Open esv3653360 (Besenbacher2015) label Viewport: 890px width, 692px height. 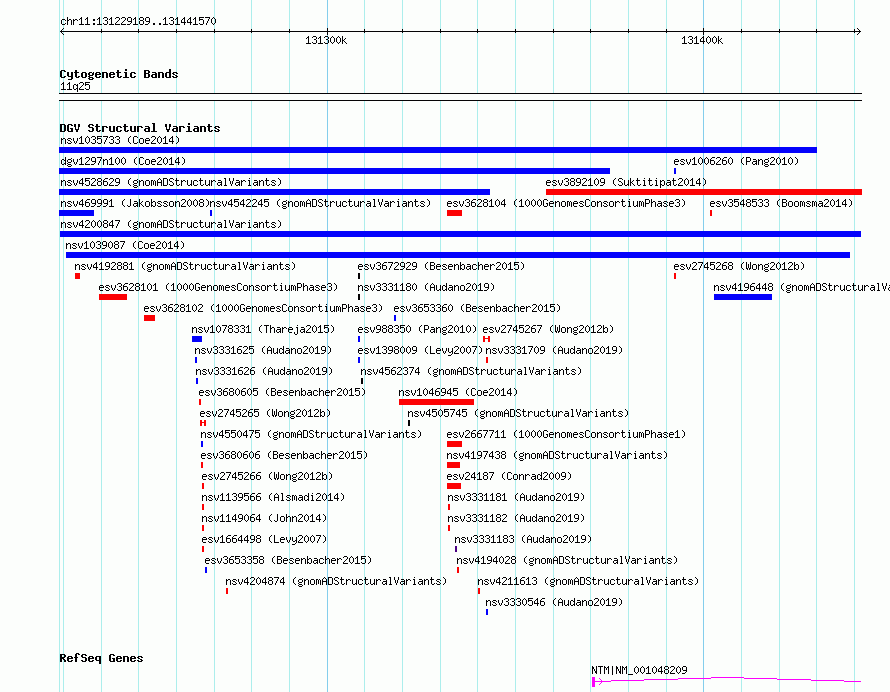[477, 308]
